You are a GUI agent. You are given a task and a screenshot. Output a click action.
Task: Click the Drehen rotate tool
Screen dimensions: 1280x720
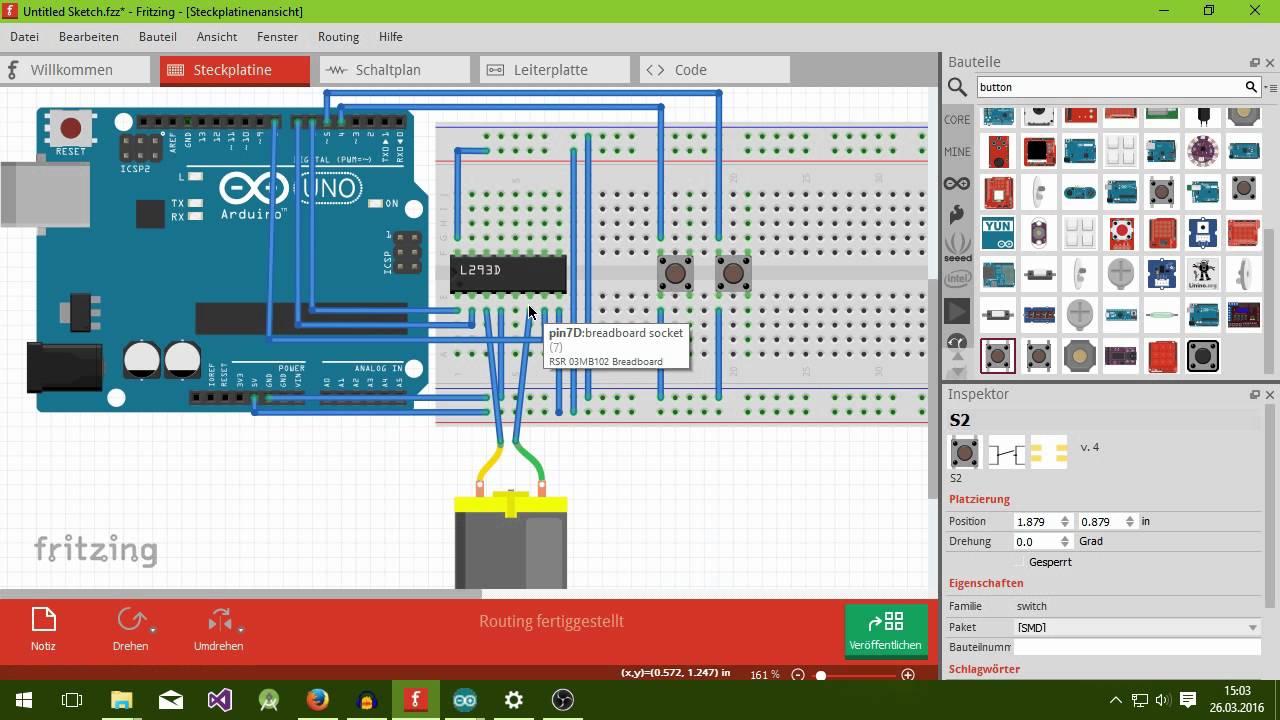130,629
